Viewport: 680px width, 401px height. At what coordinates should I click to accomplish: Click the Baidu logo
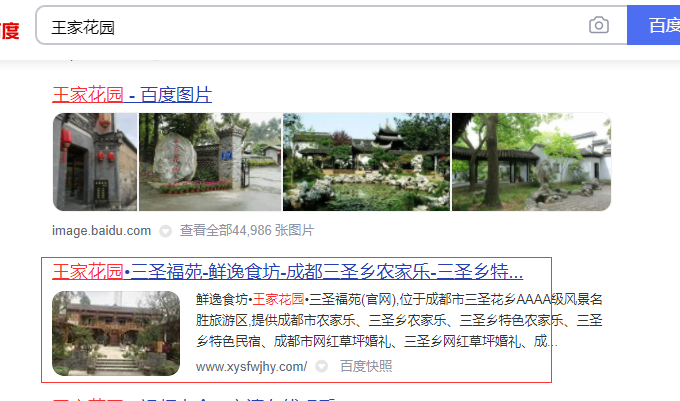(10, 30)
